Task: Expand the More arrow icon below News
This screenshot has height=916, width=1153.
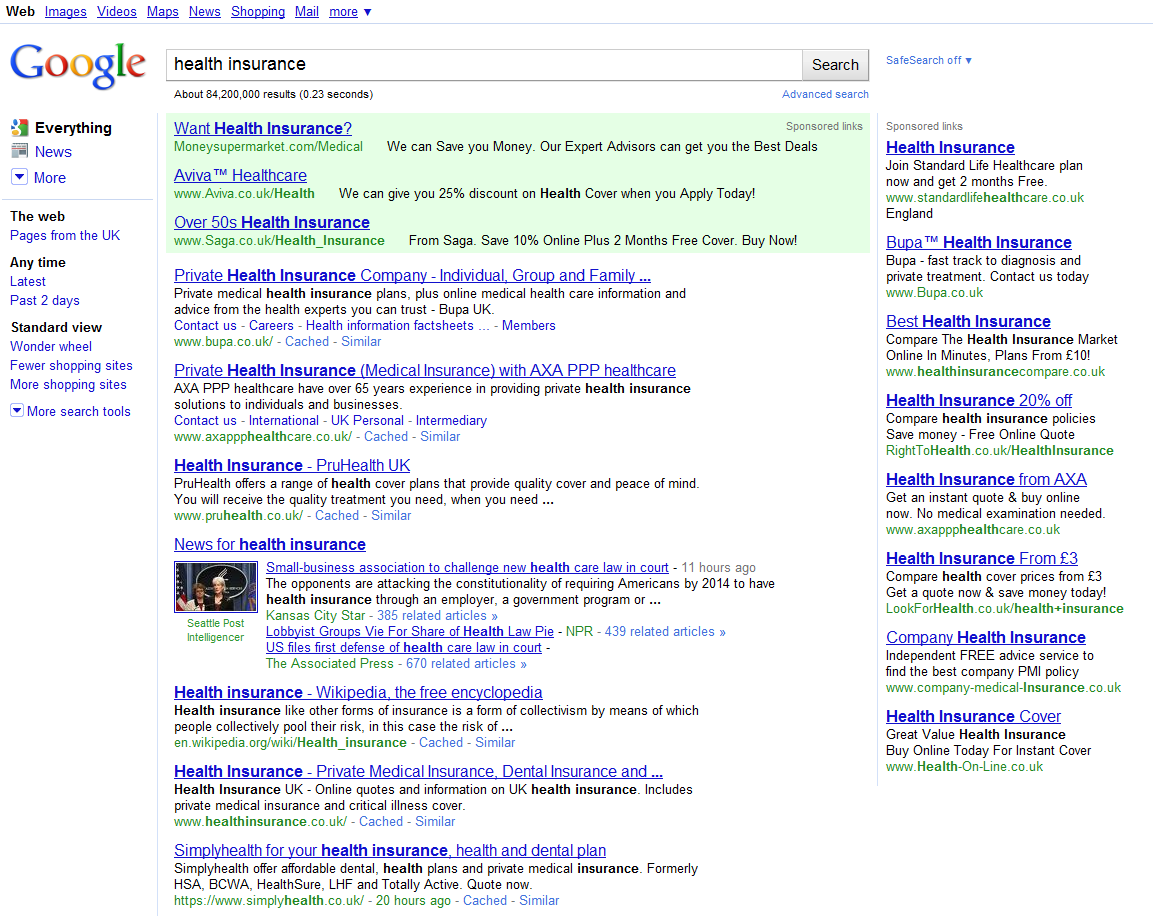Action: (20, 177)
